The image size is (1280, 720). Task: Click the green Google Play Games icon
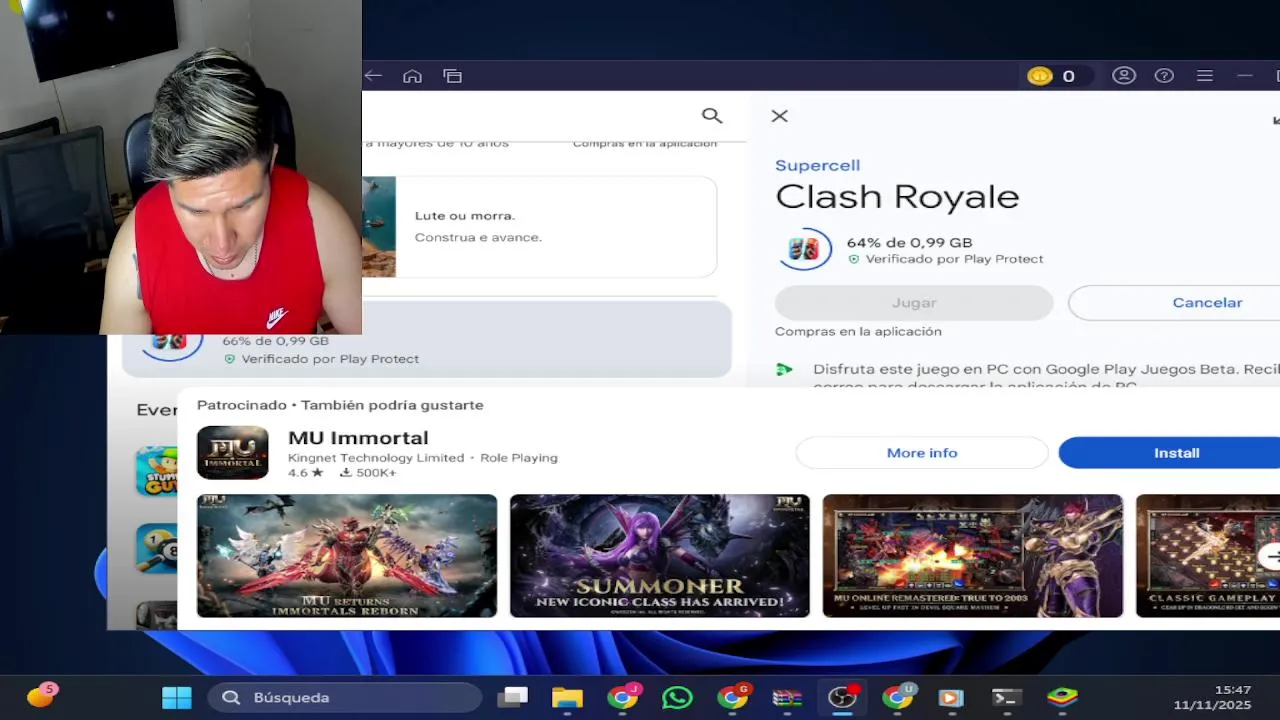tap(784, 370)
